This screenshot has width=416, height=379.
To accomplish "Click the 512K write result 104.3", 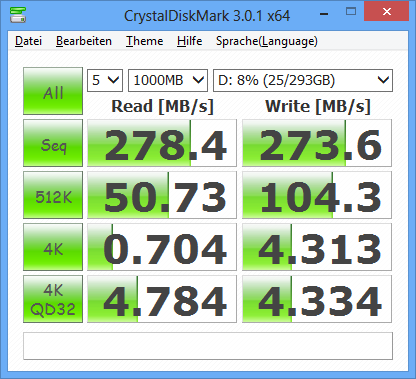I will tap(317, 195).
